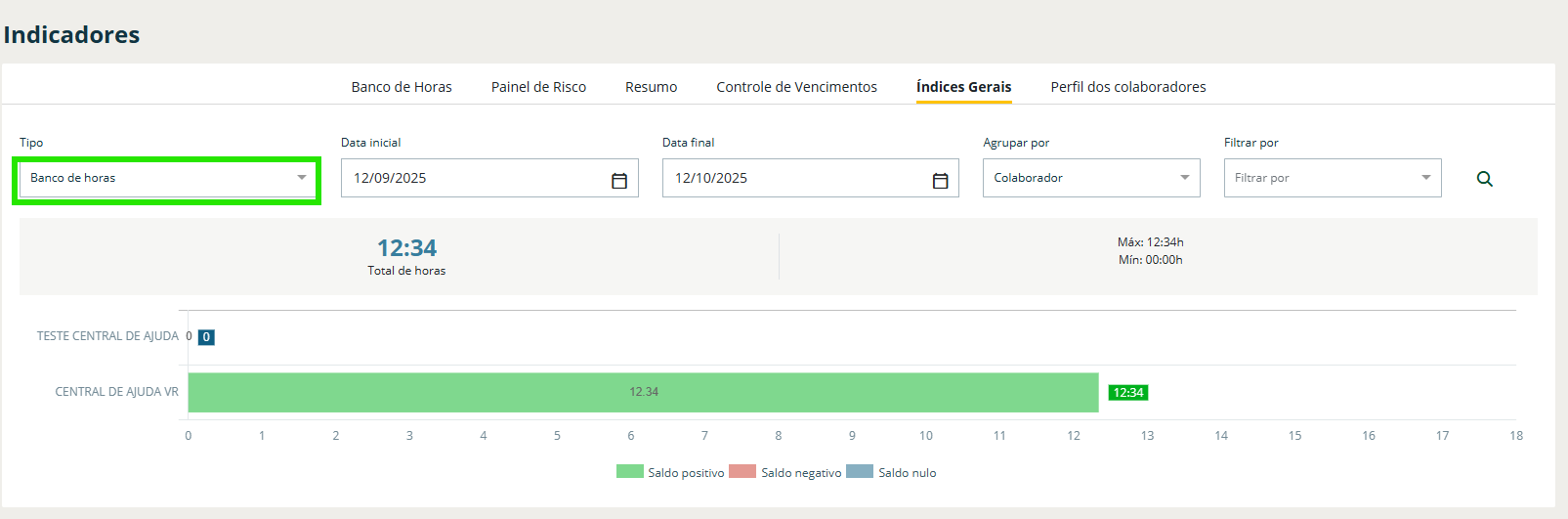Go to the Resumo tab
Image resolution: width=1568 pixels, height=519 pixels.
click(651, 87)
